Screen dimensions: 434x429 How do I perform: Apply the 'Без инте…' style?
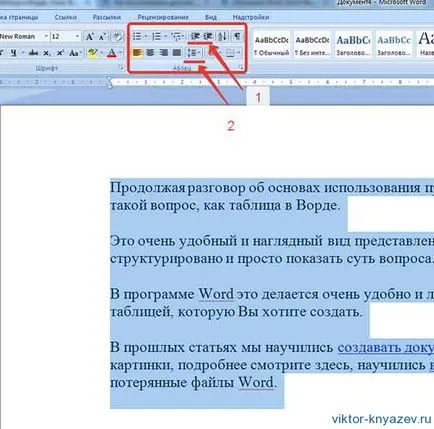click(312, 45)
